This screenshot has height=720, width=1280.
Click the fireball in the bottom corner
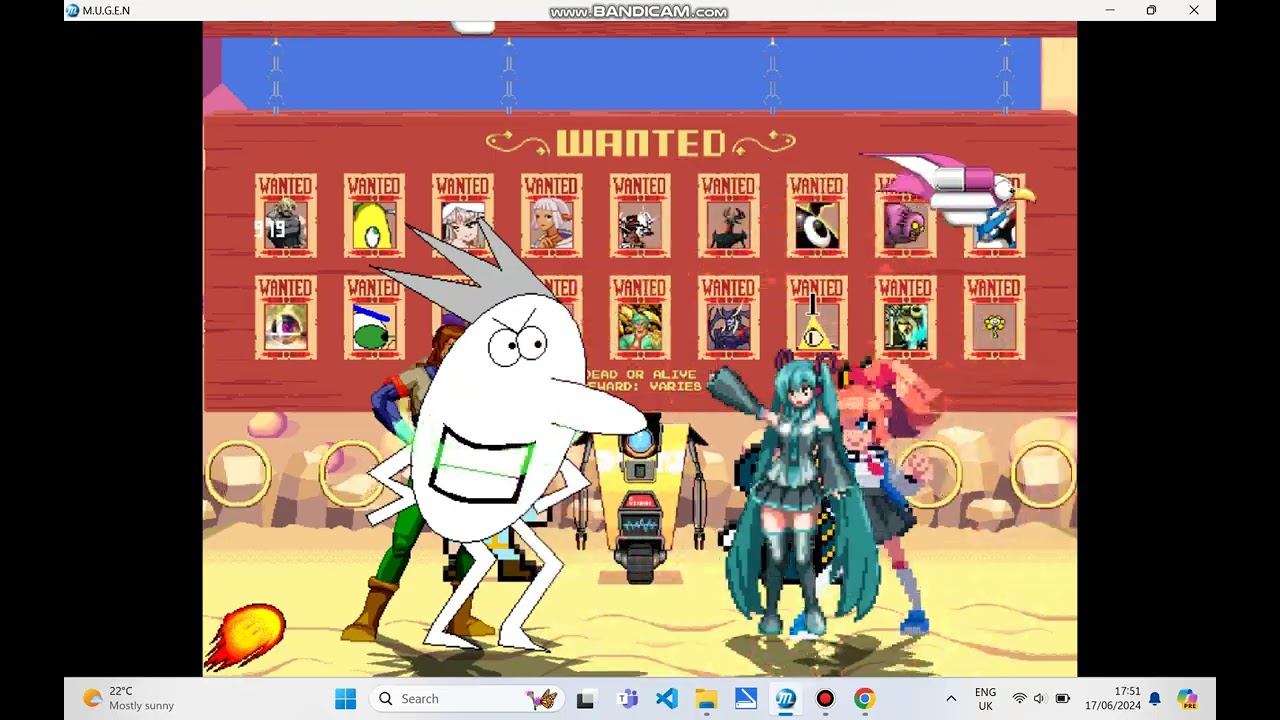coord(247,635)
